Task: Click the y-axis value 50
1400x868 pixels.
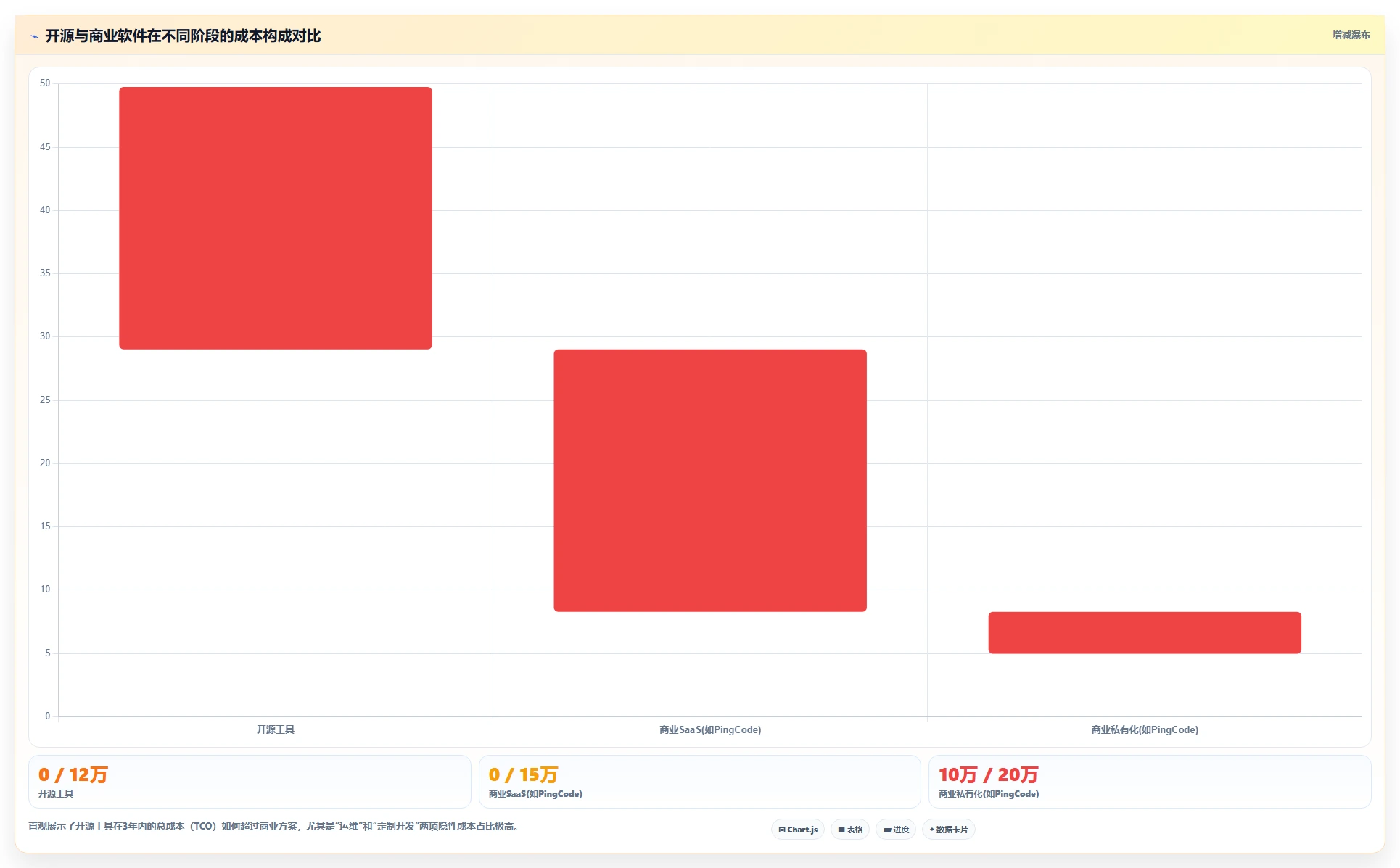Action: point(45,83)
